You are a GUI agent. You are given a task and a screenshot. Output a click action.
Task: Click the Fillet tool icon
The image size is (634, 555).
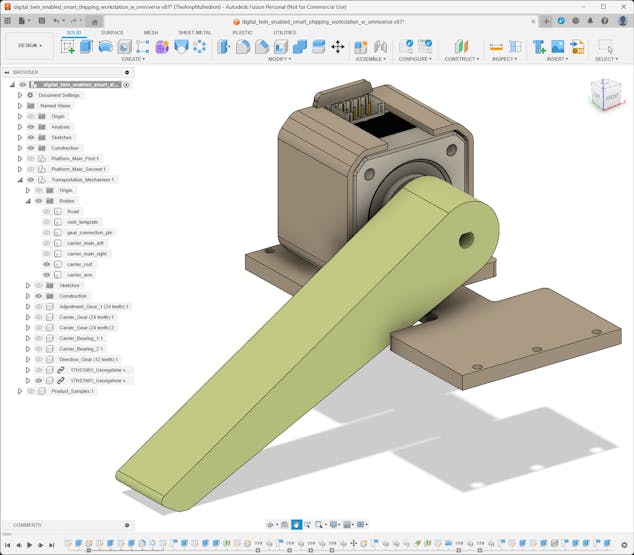coord(243,46)
